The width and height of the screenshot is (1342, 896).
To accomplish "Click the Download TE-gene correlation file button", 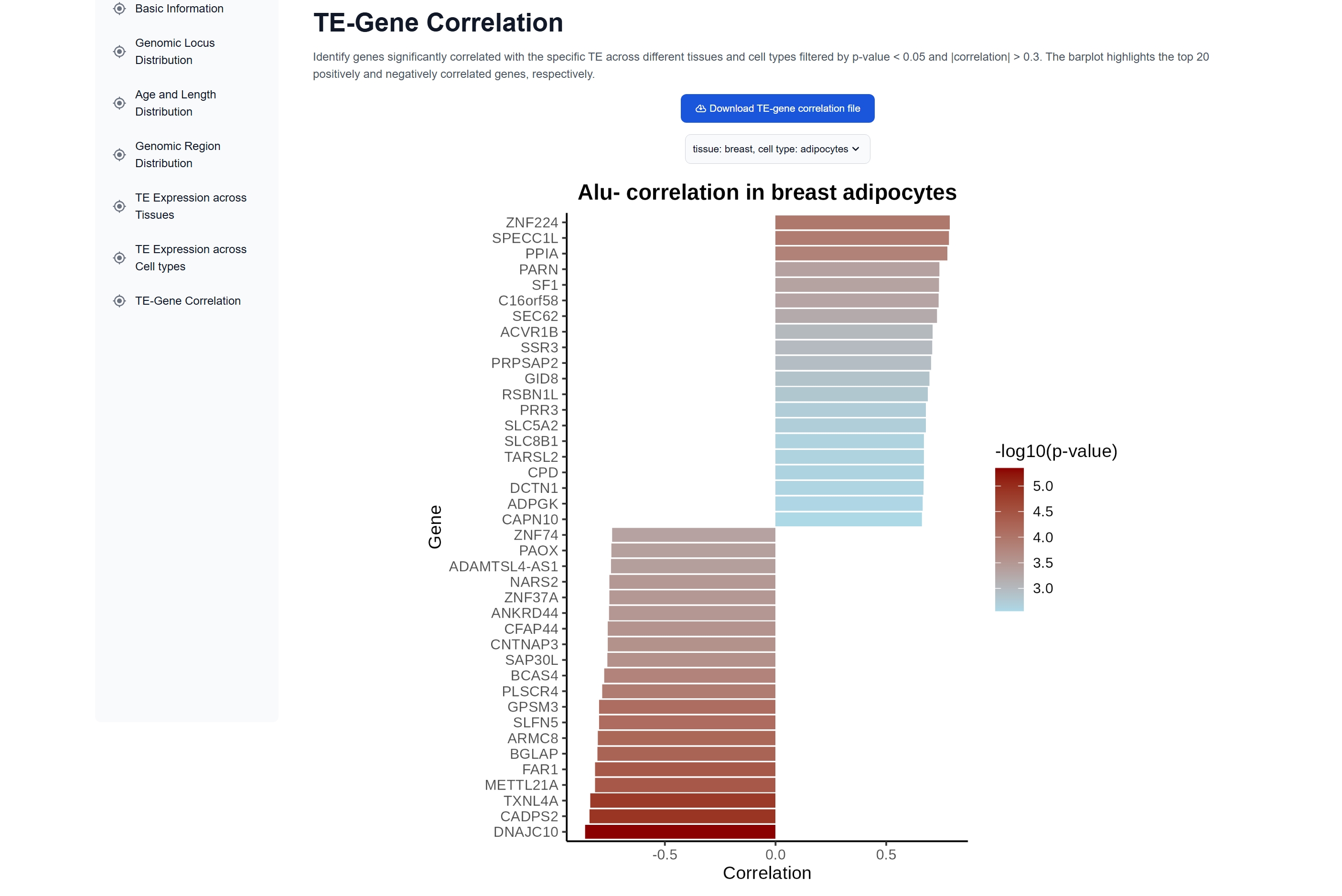I will (x=777, y=108).
